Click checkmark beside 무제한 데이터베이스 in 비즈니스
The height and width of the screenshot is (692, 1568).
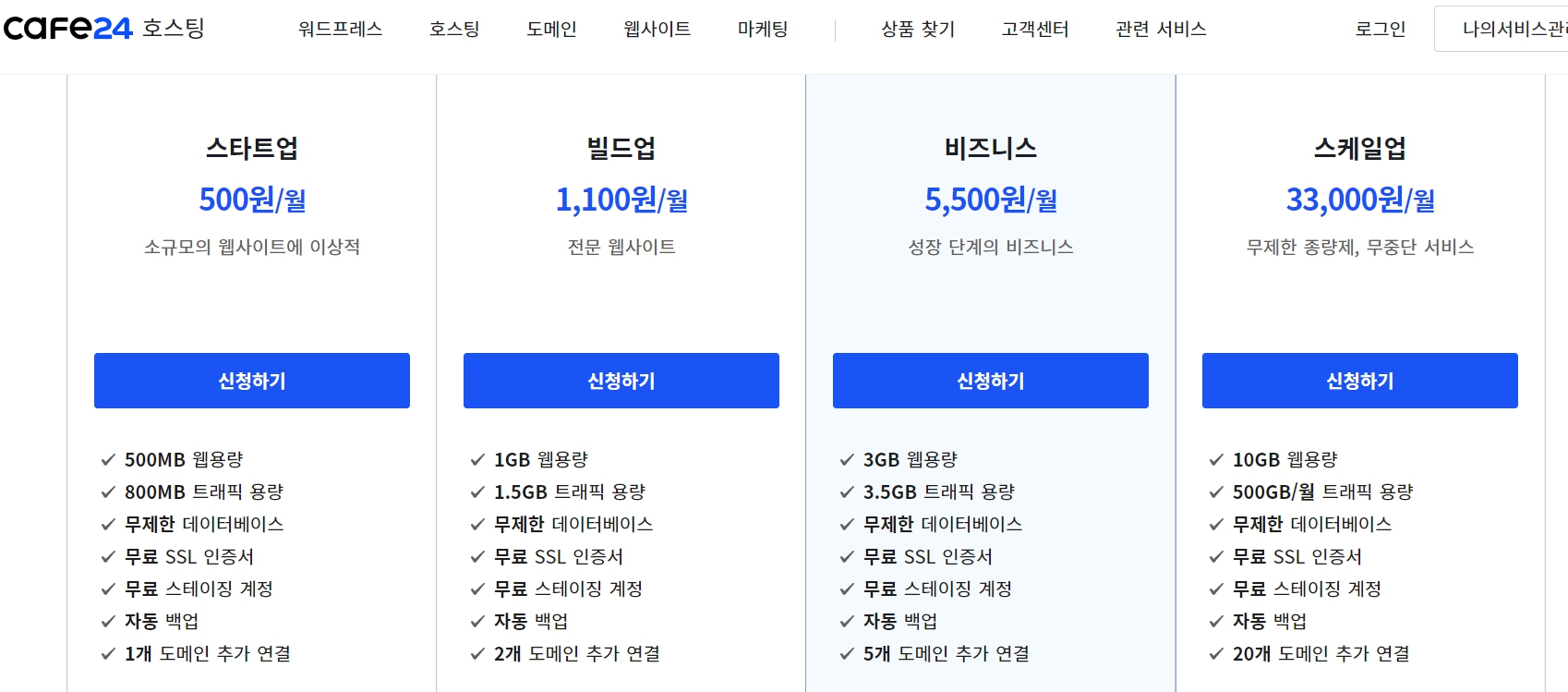(x=846, y=524)
